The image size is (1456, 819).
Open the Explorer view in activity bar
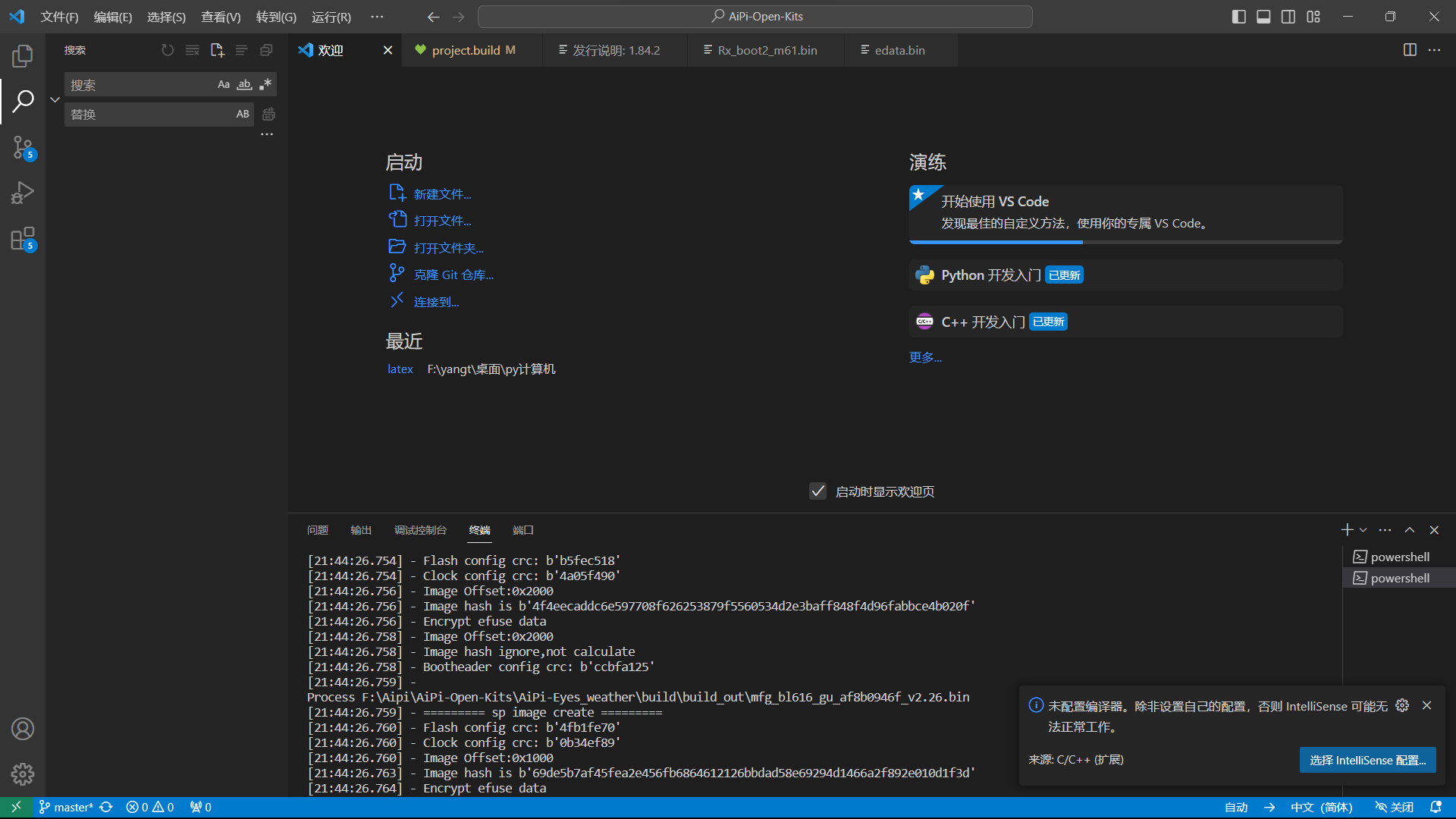click(23, 55)
